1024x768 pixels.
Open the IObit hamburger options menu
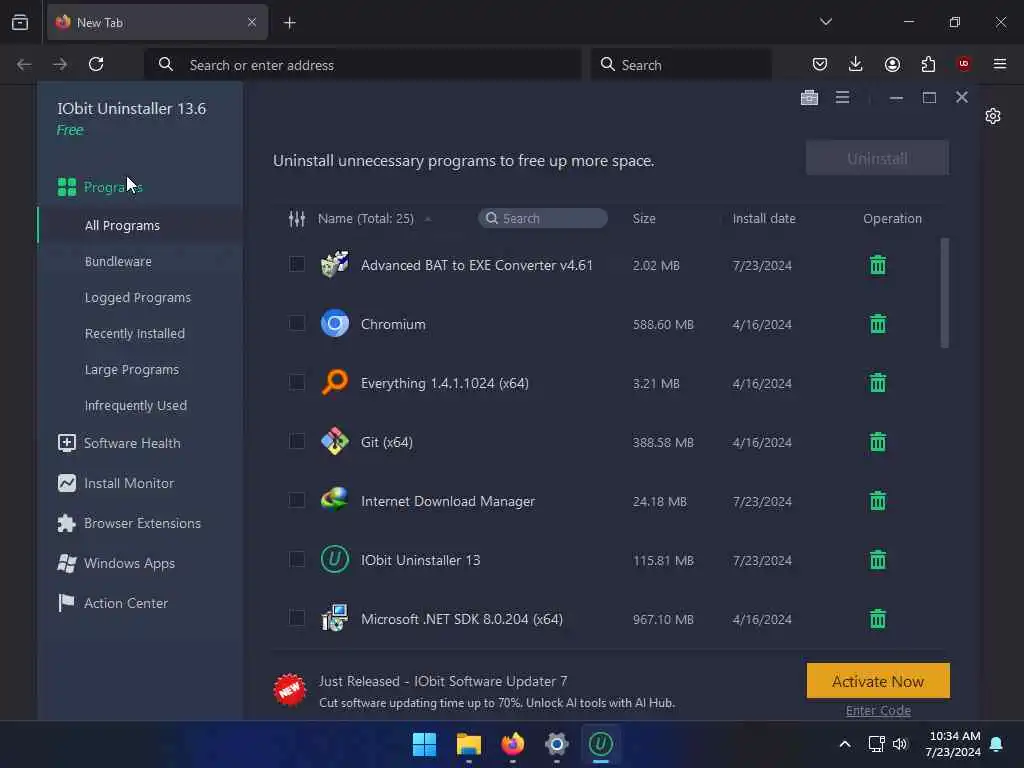tap(842, 97)
